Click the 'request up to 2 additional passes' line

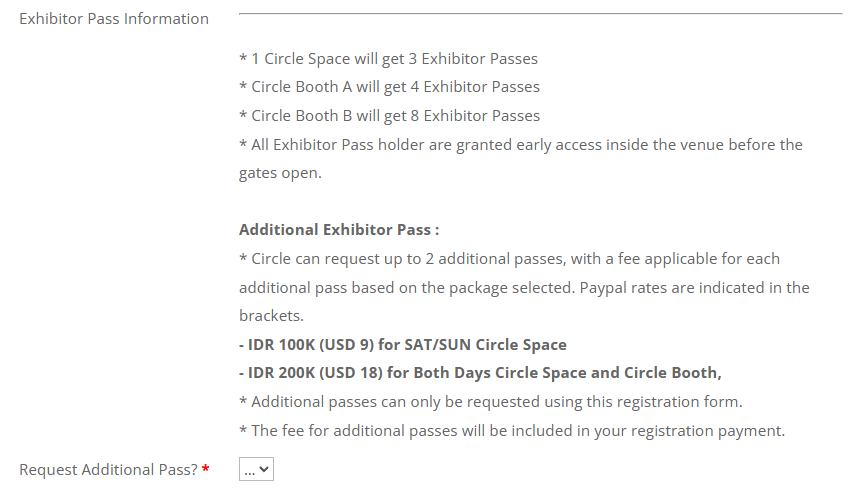[x=509, y=258]
